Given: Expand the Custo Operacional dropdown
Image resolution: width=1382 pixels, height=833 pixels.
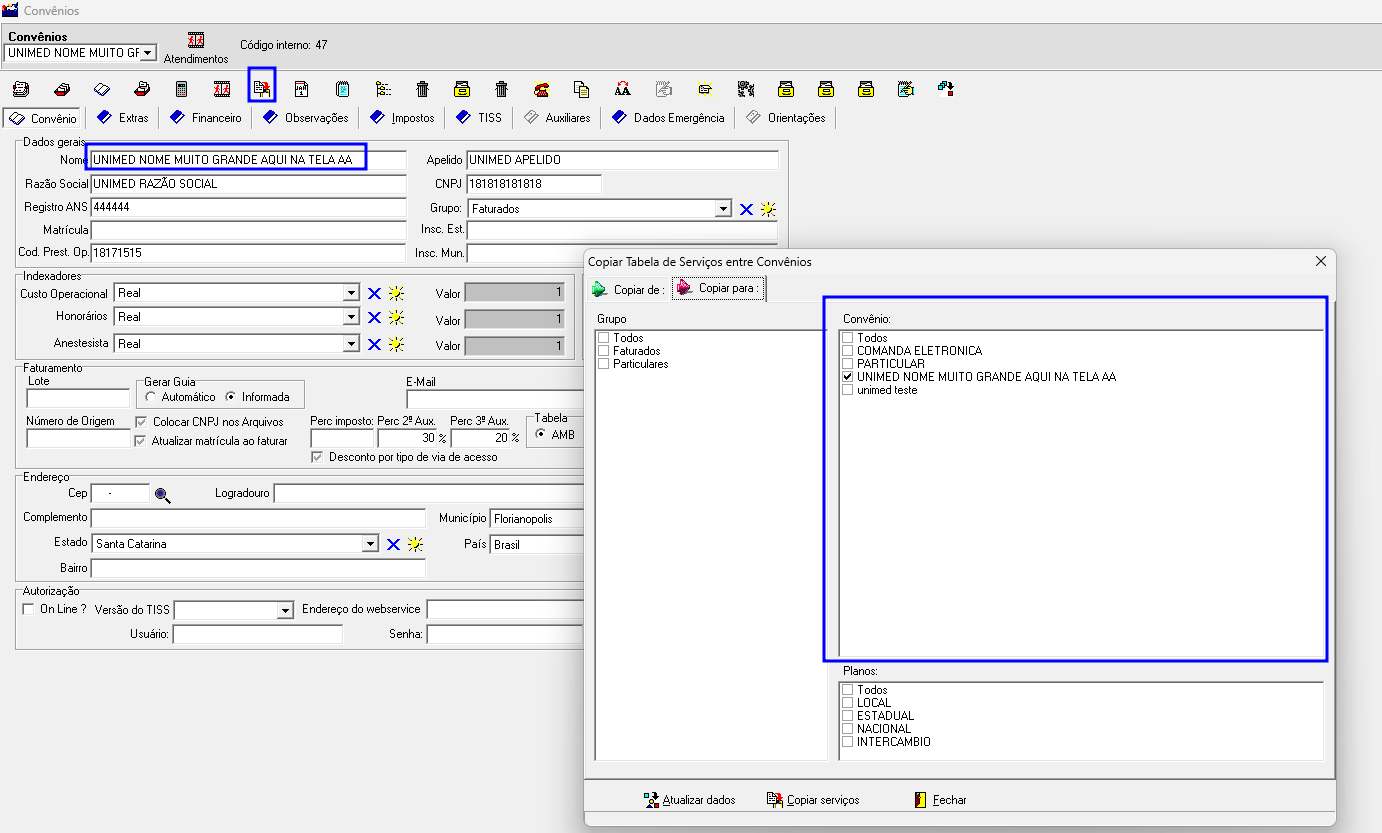Looking at the screenshot, I should click(351, 293).
